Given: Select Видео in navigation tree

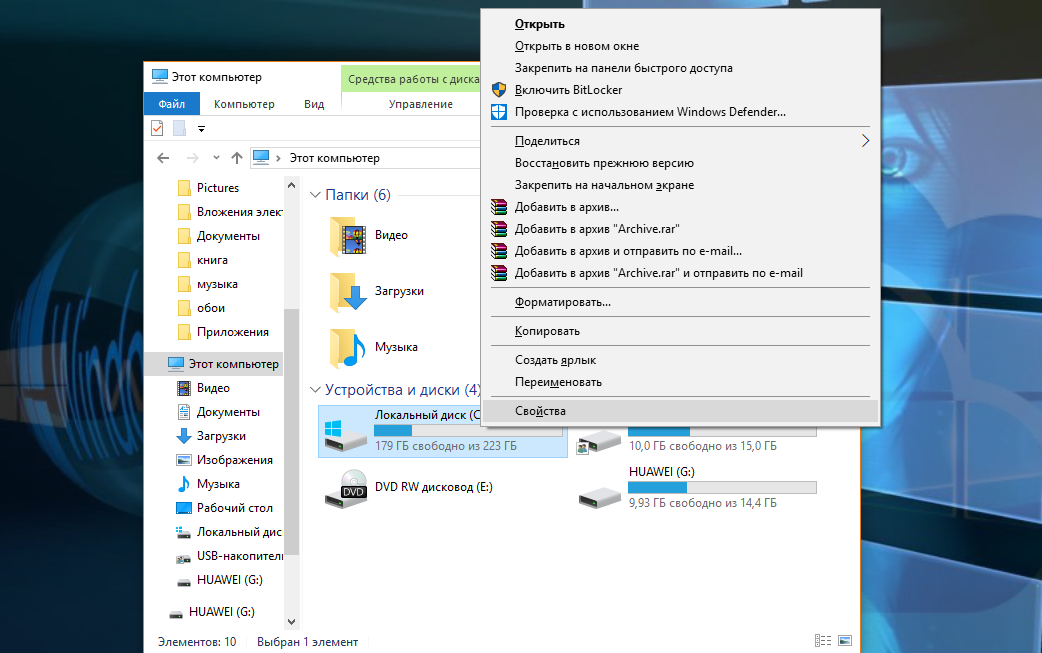Looking at the screenshot, I should pos(213,388).
